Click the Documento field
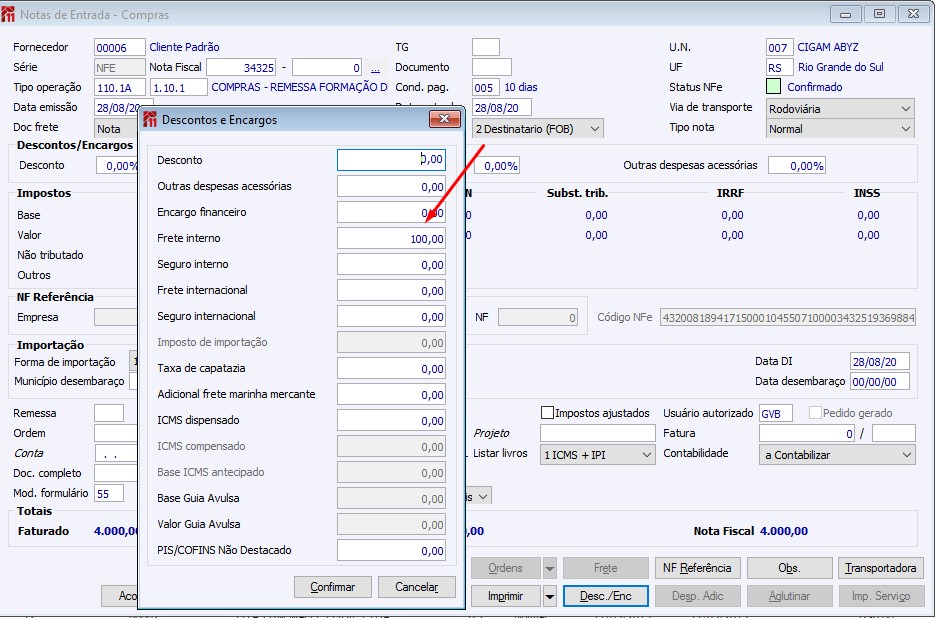The width and height of the screenshot is (935, 618). pyautogui.click(x=491, y=67)
